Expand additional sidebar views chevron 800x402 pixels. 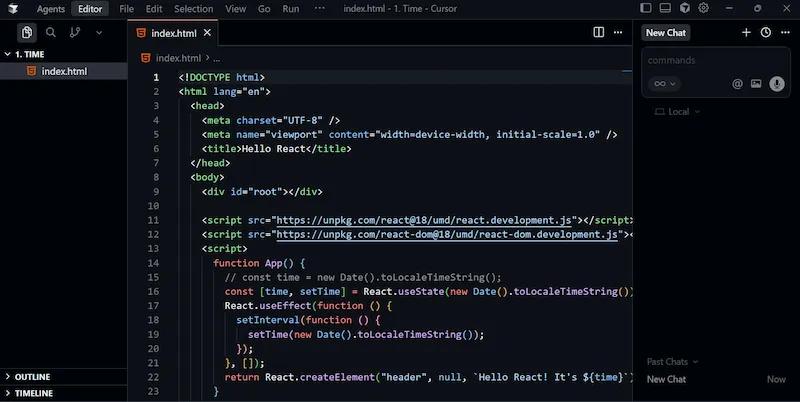click(x=99, y=33)
